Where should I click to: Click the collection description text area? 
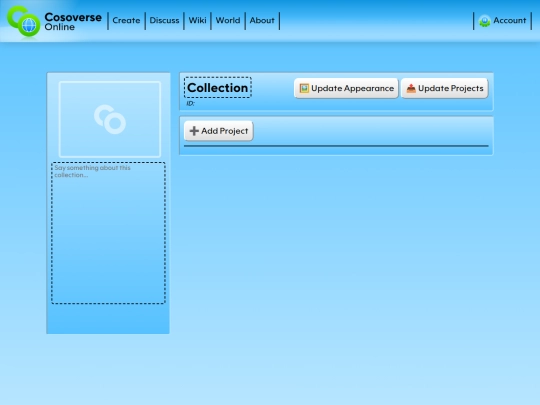click(x=108, y=233)
